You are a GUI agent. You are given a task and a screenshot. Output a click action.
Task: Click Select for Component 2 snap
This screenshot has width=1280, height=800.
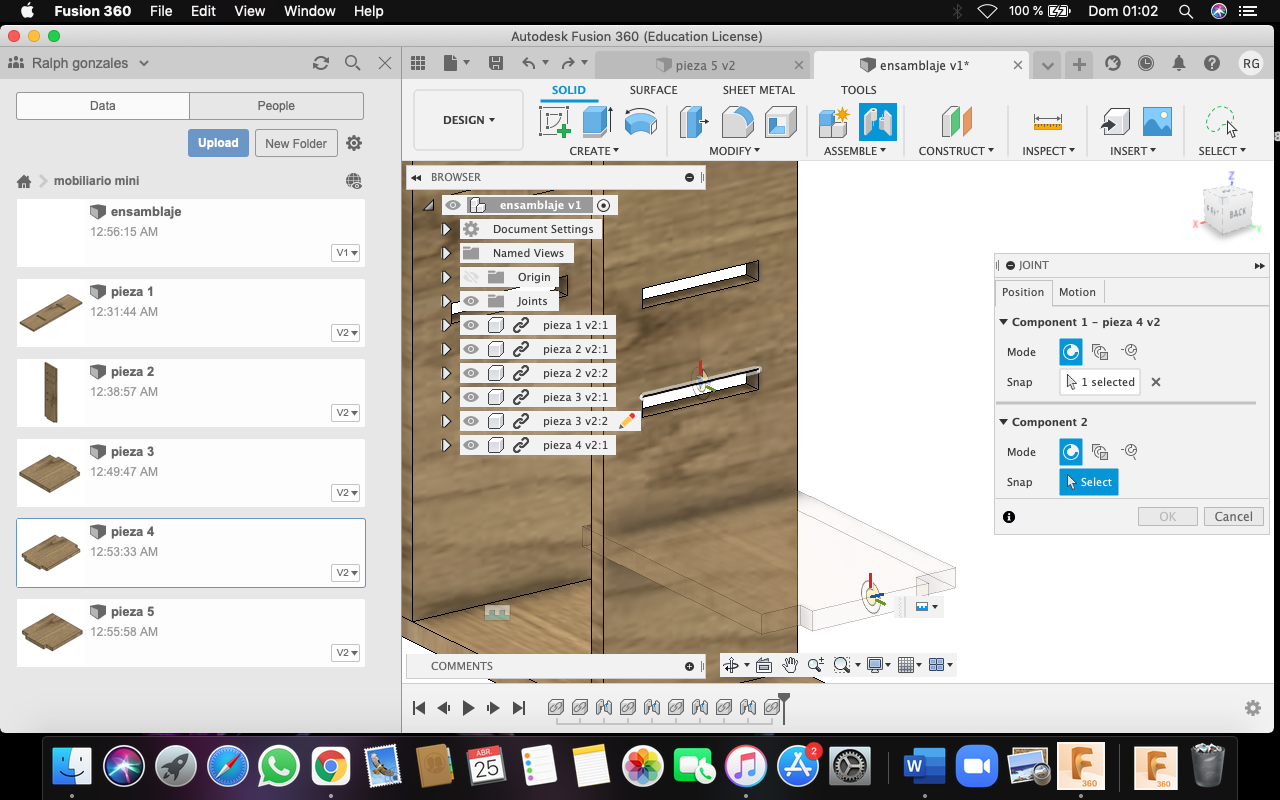1089,482
